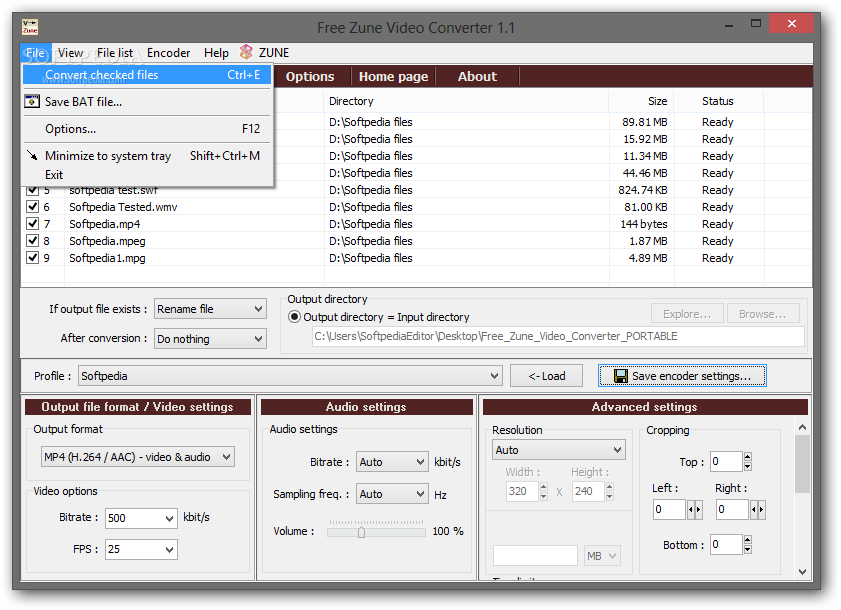841x610 pixels.
Task: Open the File list menu
Action: tap(115, 53)
